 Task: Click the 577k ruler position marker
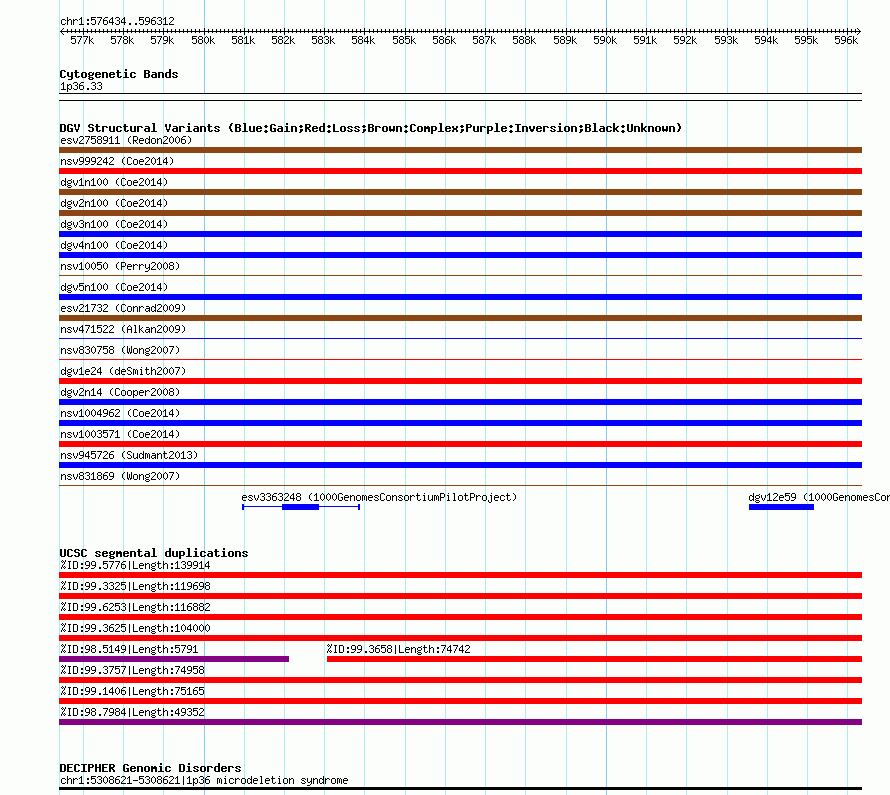point(82,40)
